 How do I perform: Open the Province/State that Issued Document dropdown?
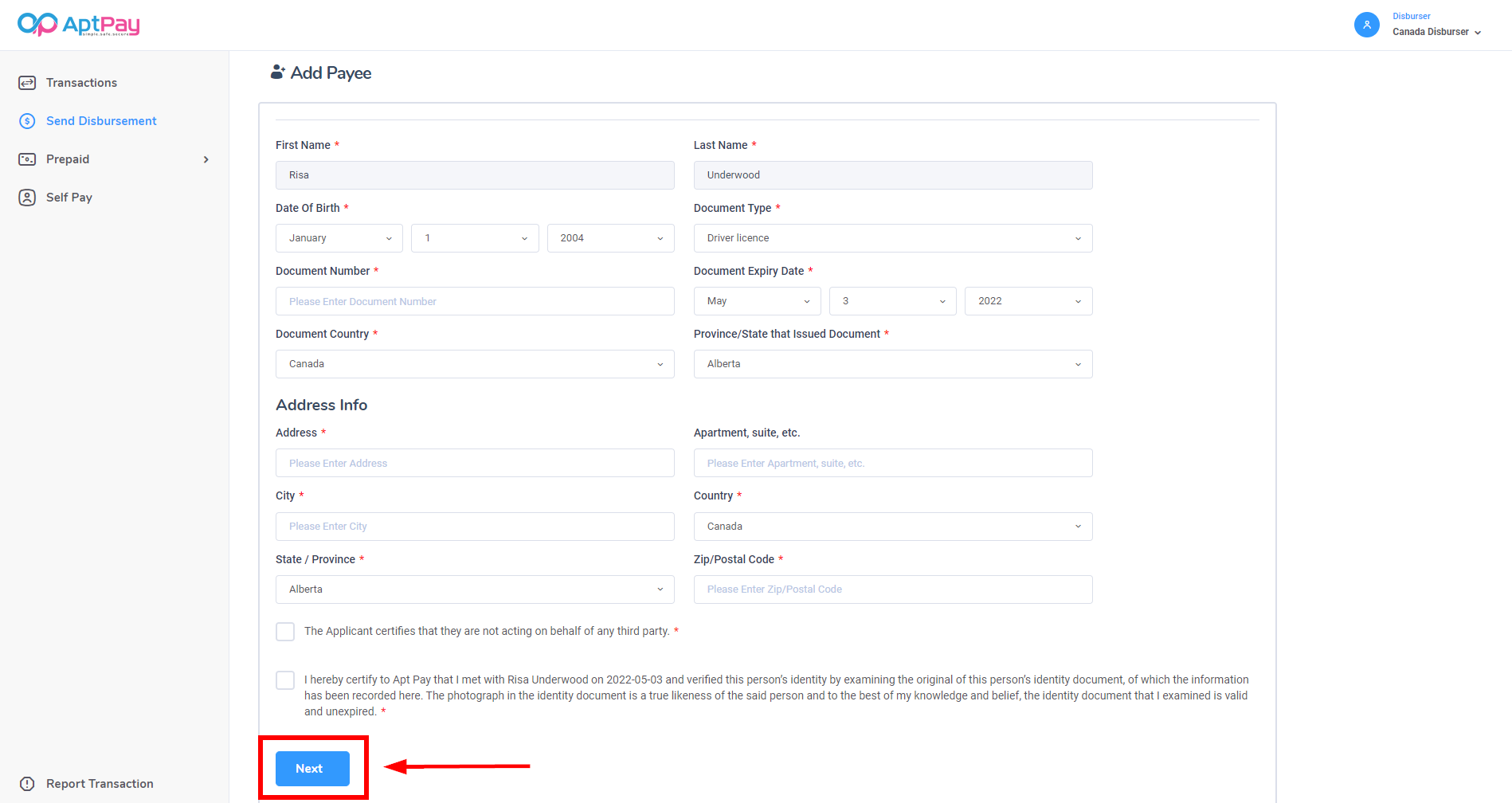892,364
